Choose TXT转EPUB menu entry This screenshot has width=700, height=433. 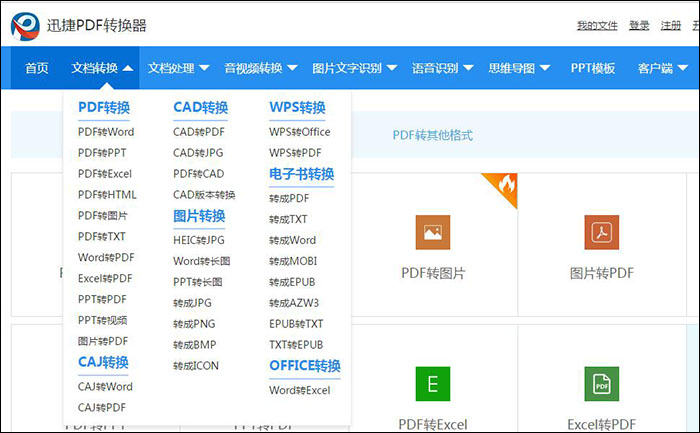point(296,345)
